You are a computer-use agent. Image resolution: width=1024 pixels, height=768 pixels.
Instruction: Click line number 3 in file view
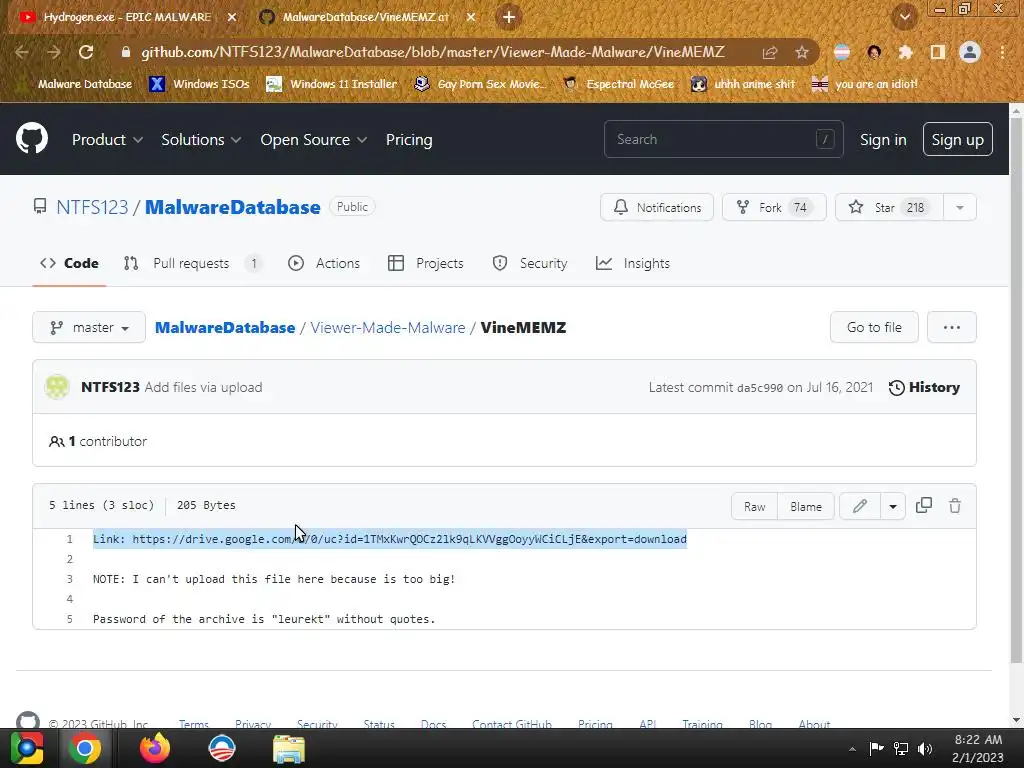(69, 579)
